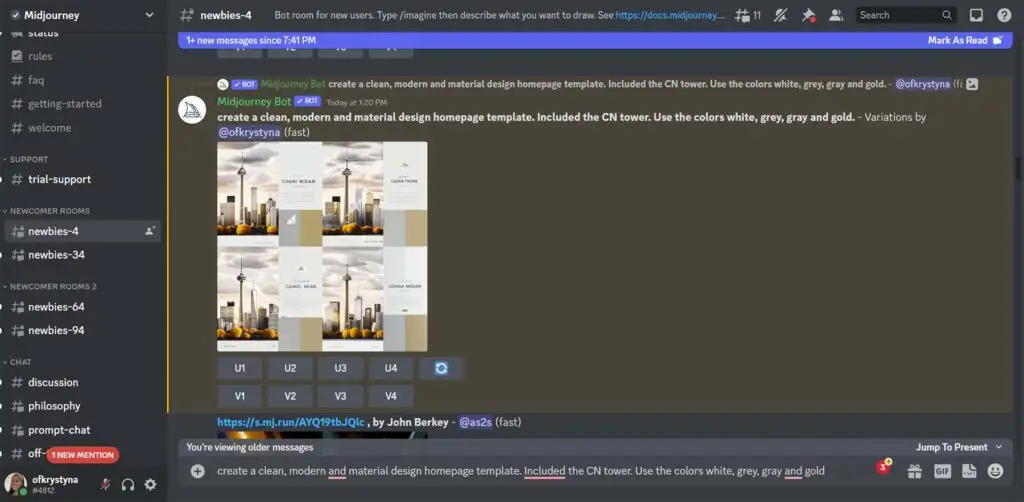Open the inbox icon

(x=976, y=15)
